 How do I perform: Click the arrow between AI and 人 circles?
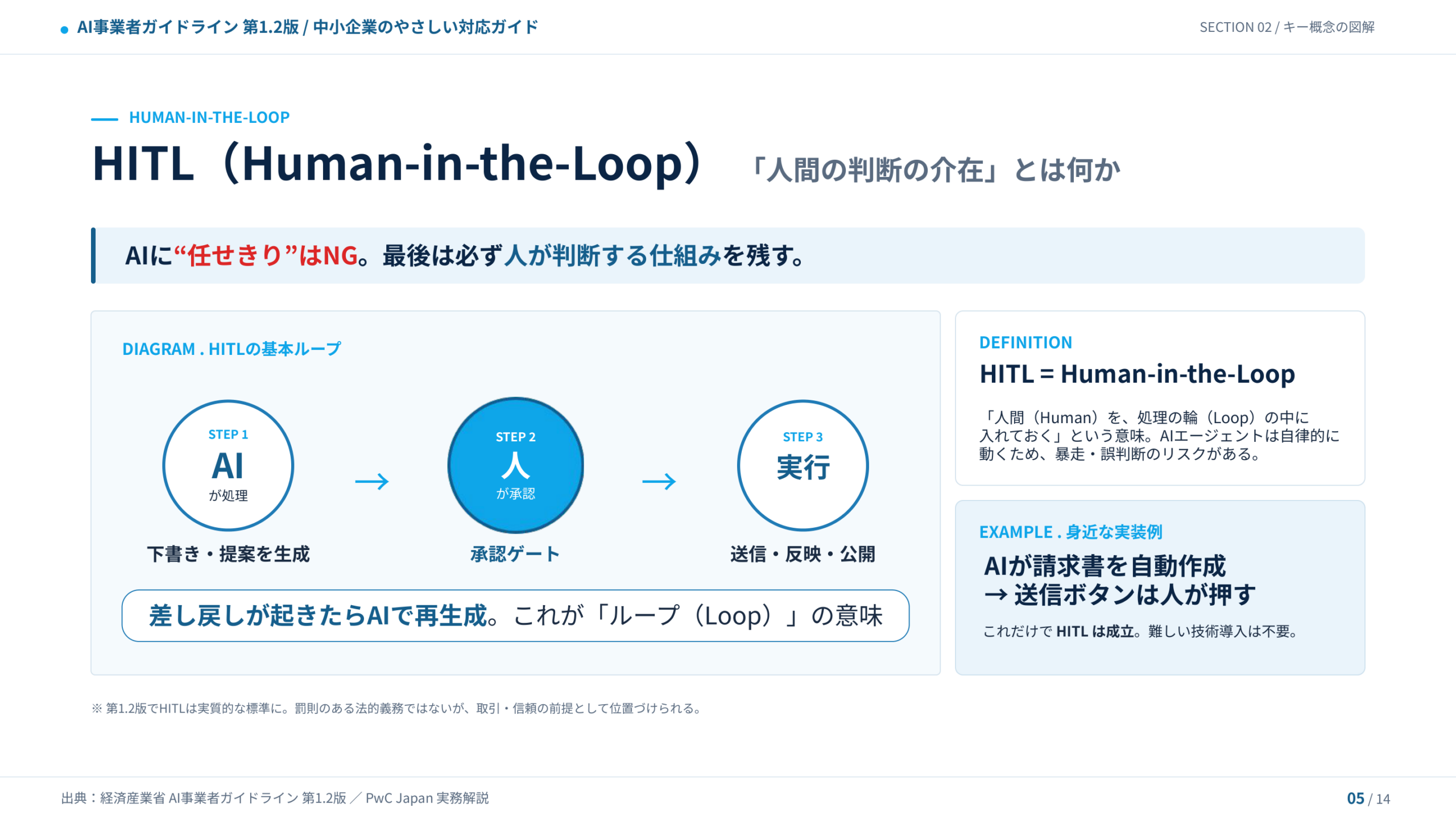[x=372, y=482]
